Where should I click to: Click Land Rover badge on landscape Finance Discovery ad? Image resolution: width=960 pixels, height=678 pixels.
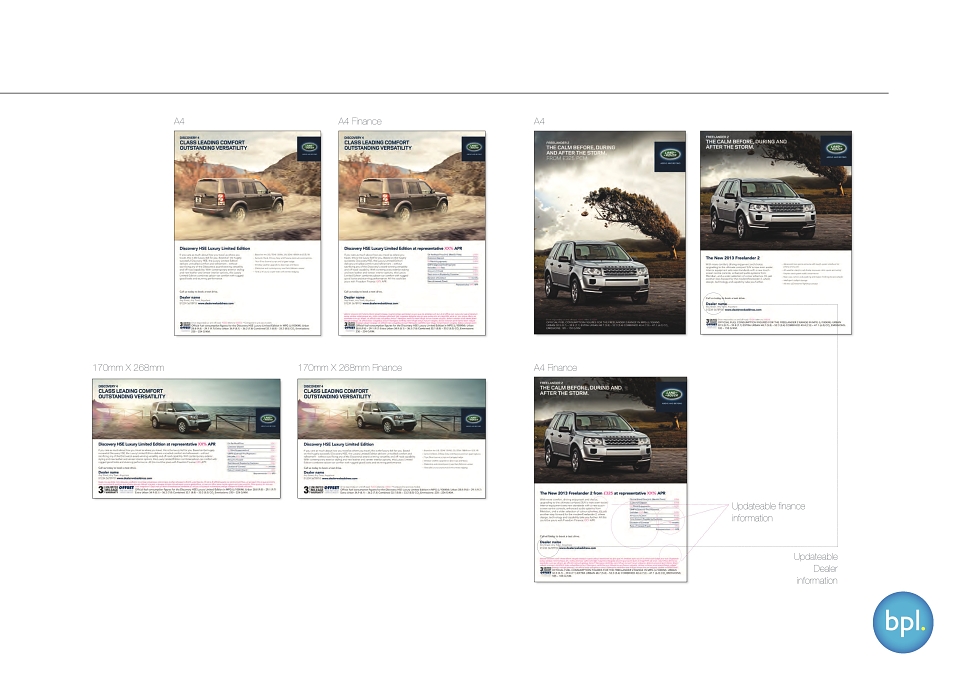click(x=473, y=419)
